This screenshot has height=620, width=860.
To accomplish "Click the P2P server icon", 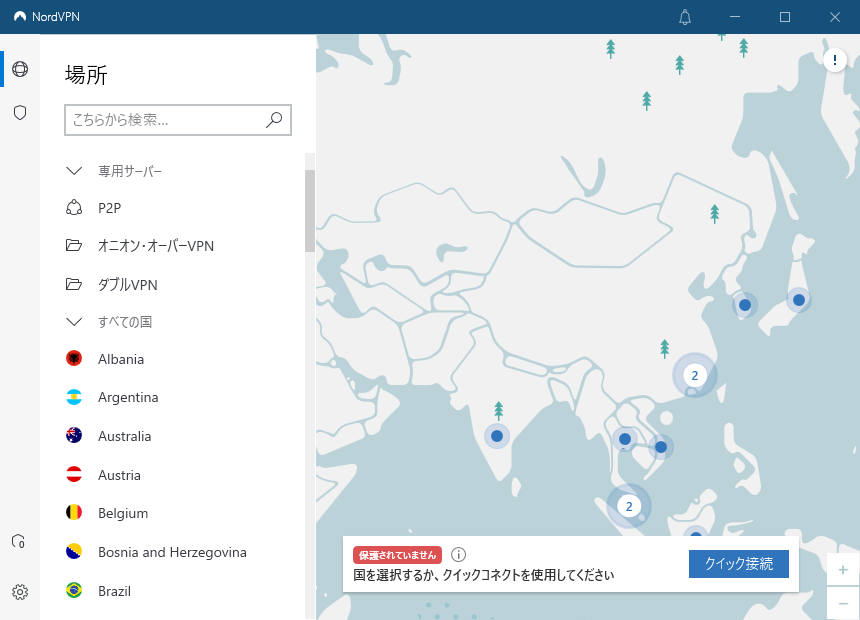I will coord(74,208).
